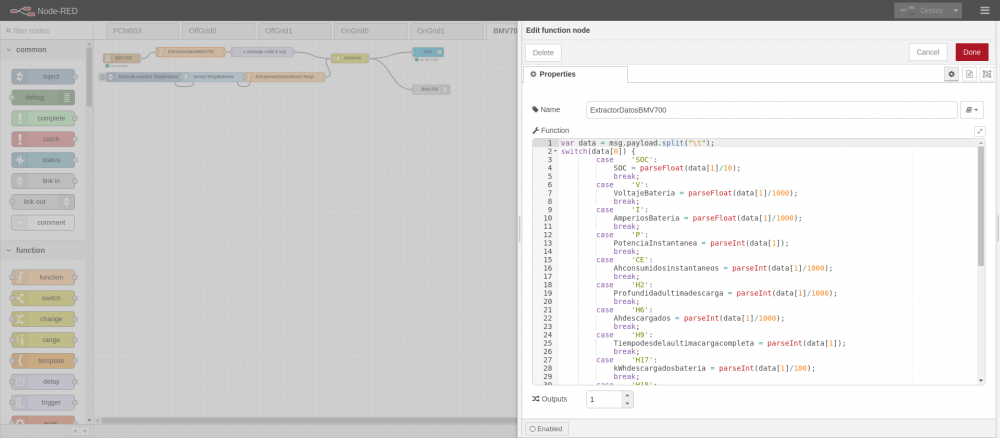Screen dimensions: 1000x438
Task: Collapse the function palette category
Action: (45, 251)
